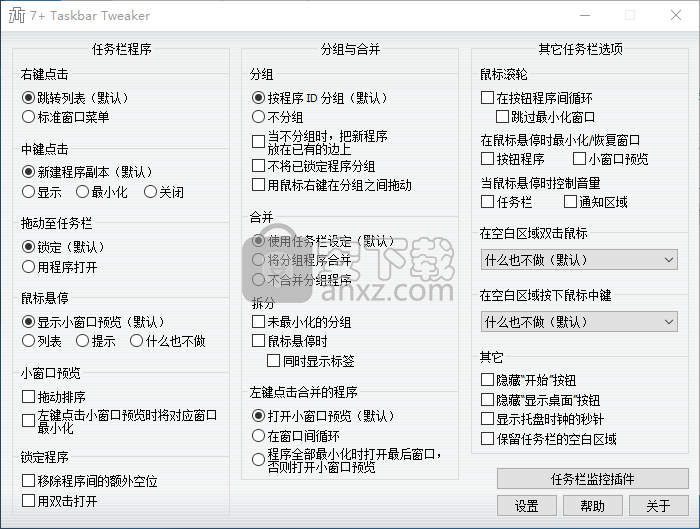Click the 帮助 button

coord(593,506)
